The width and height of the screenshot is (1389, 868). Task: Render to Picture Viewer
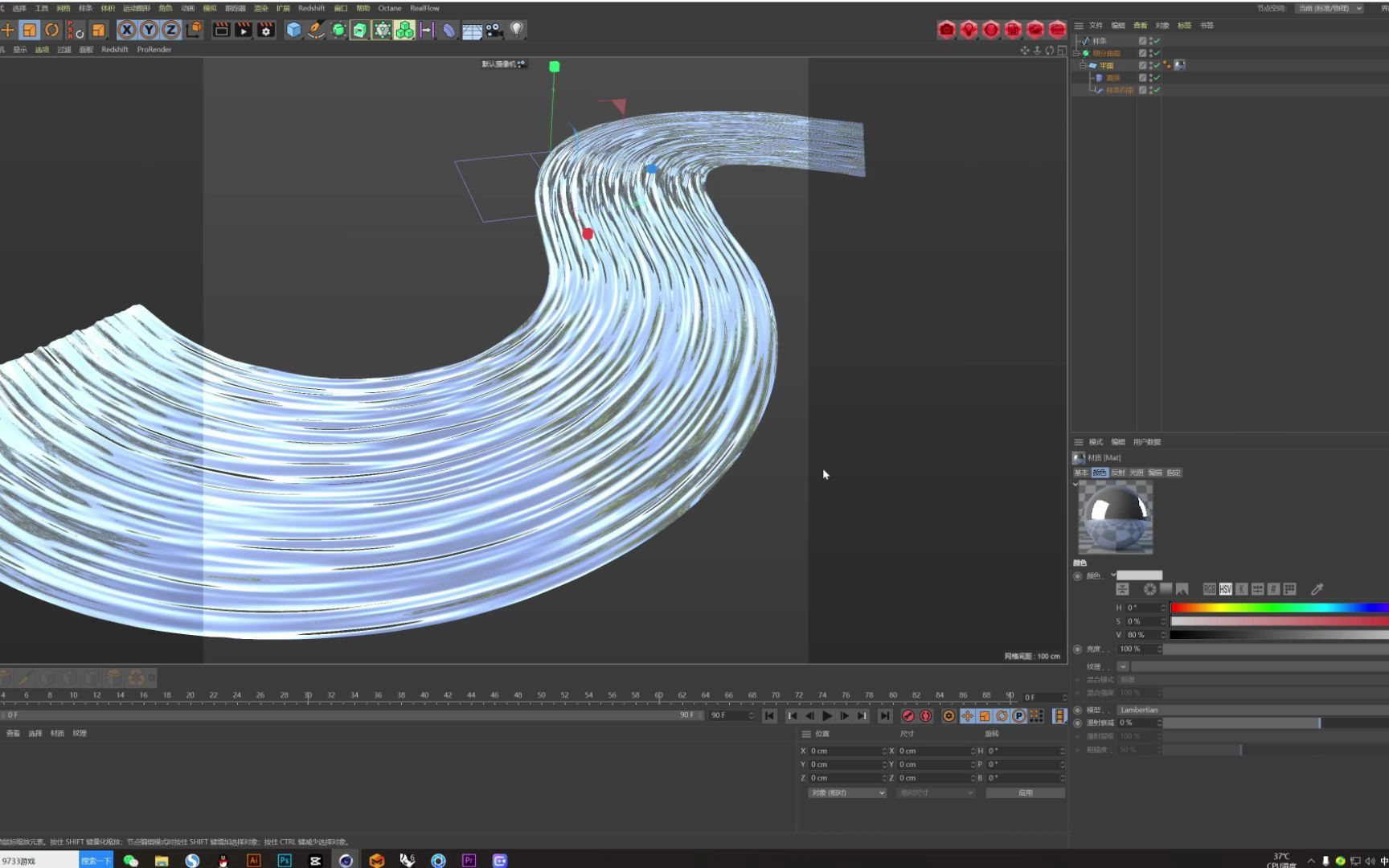coord(244,30)
